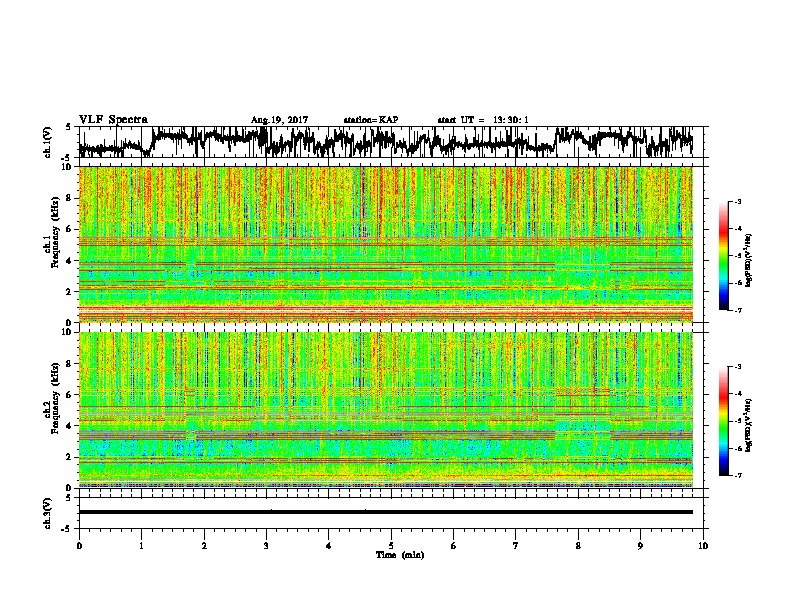The image size is (792, 612).
Task: Click the 'VLF Spectra' plot title
Action: (113, 120)
